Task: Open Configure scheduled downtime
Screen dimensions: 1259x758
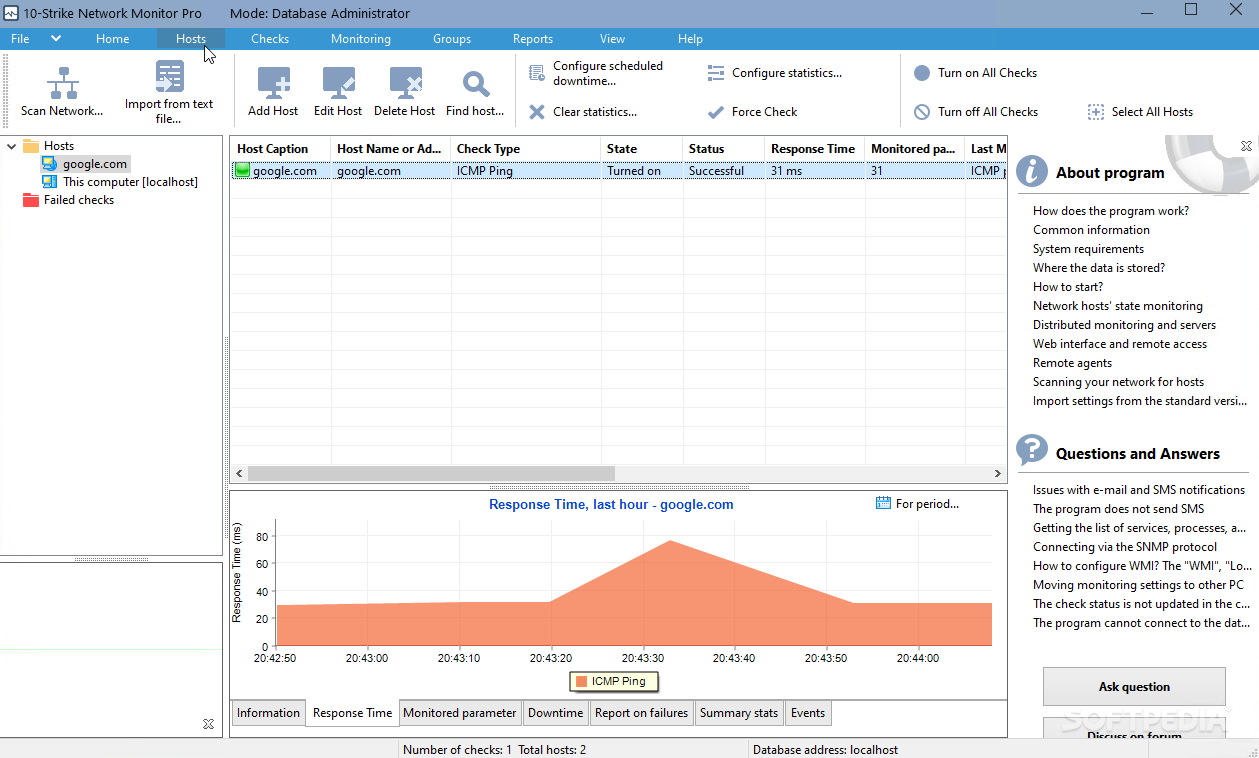Action: [597, 73]
